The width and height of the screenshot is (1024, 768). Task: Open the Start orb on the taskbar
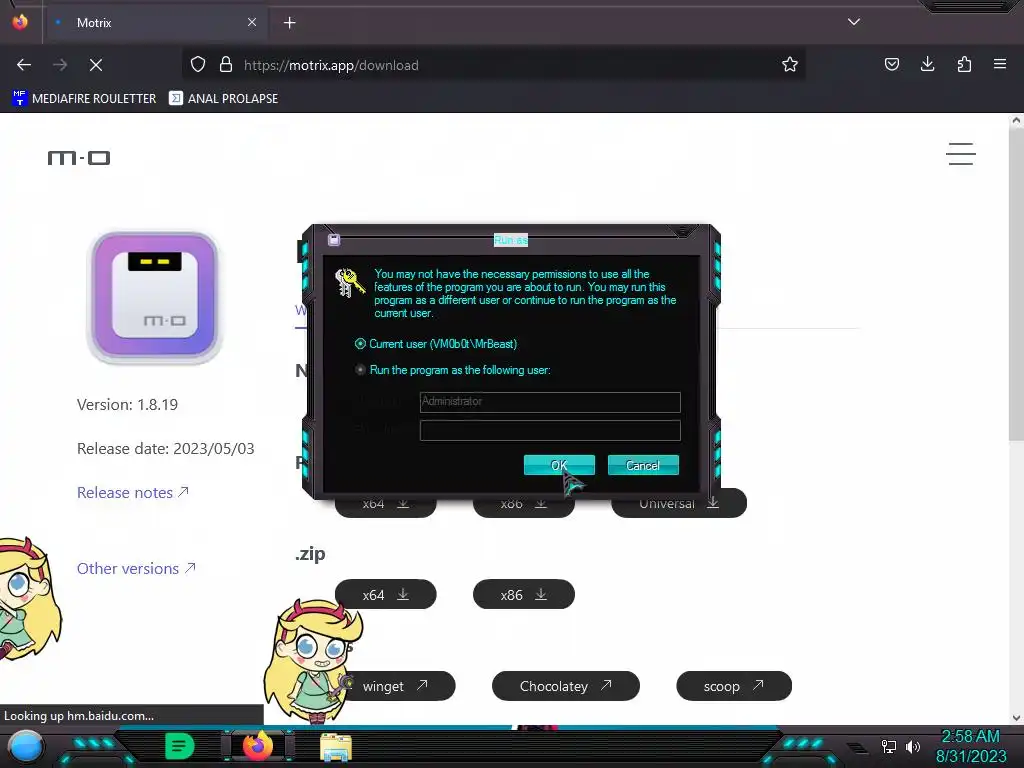pos(26,746)
